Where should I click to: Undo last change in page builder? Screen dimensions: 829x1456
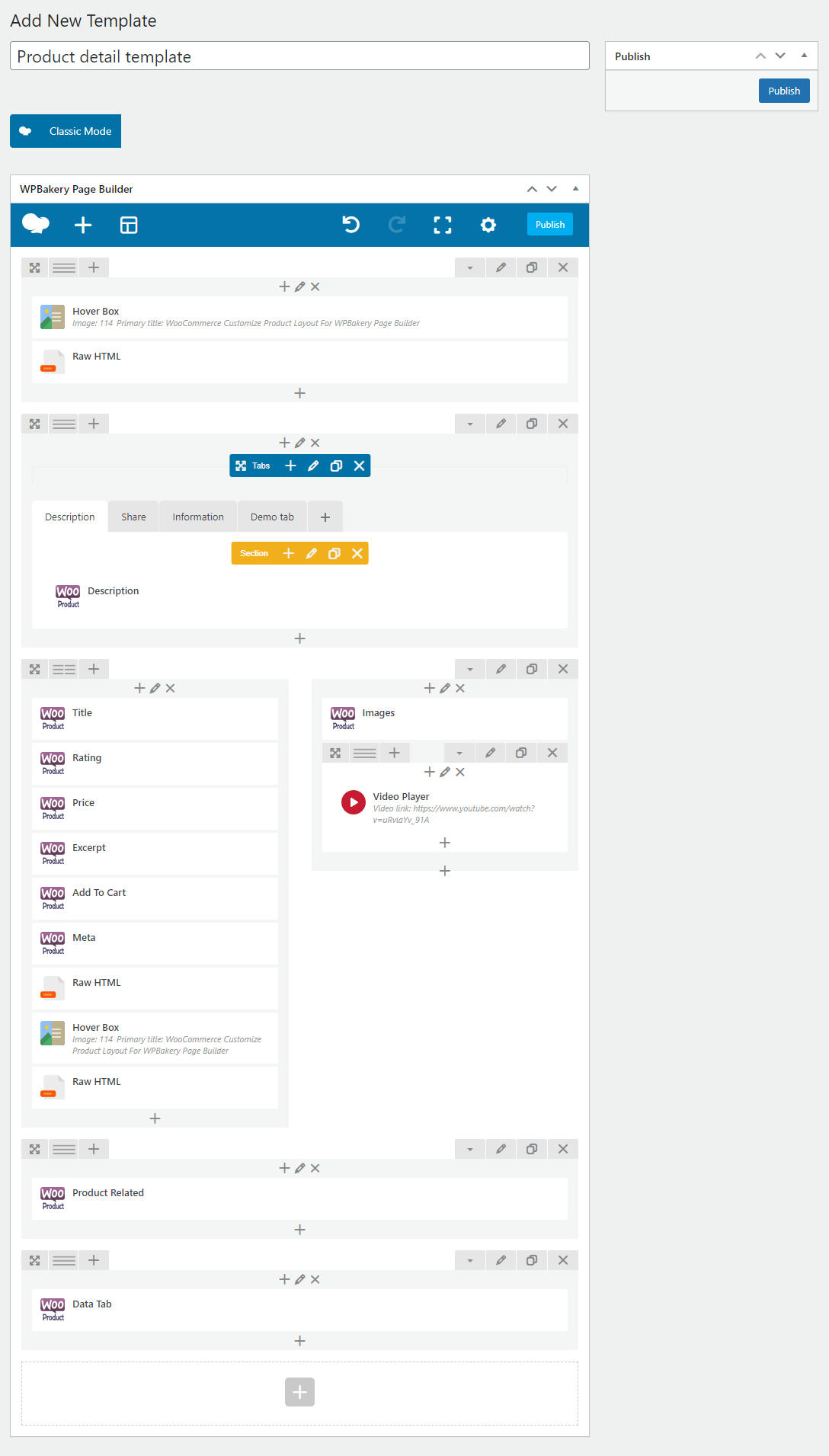pyautogui.click(x=350, y=225)
